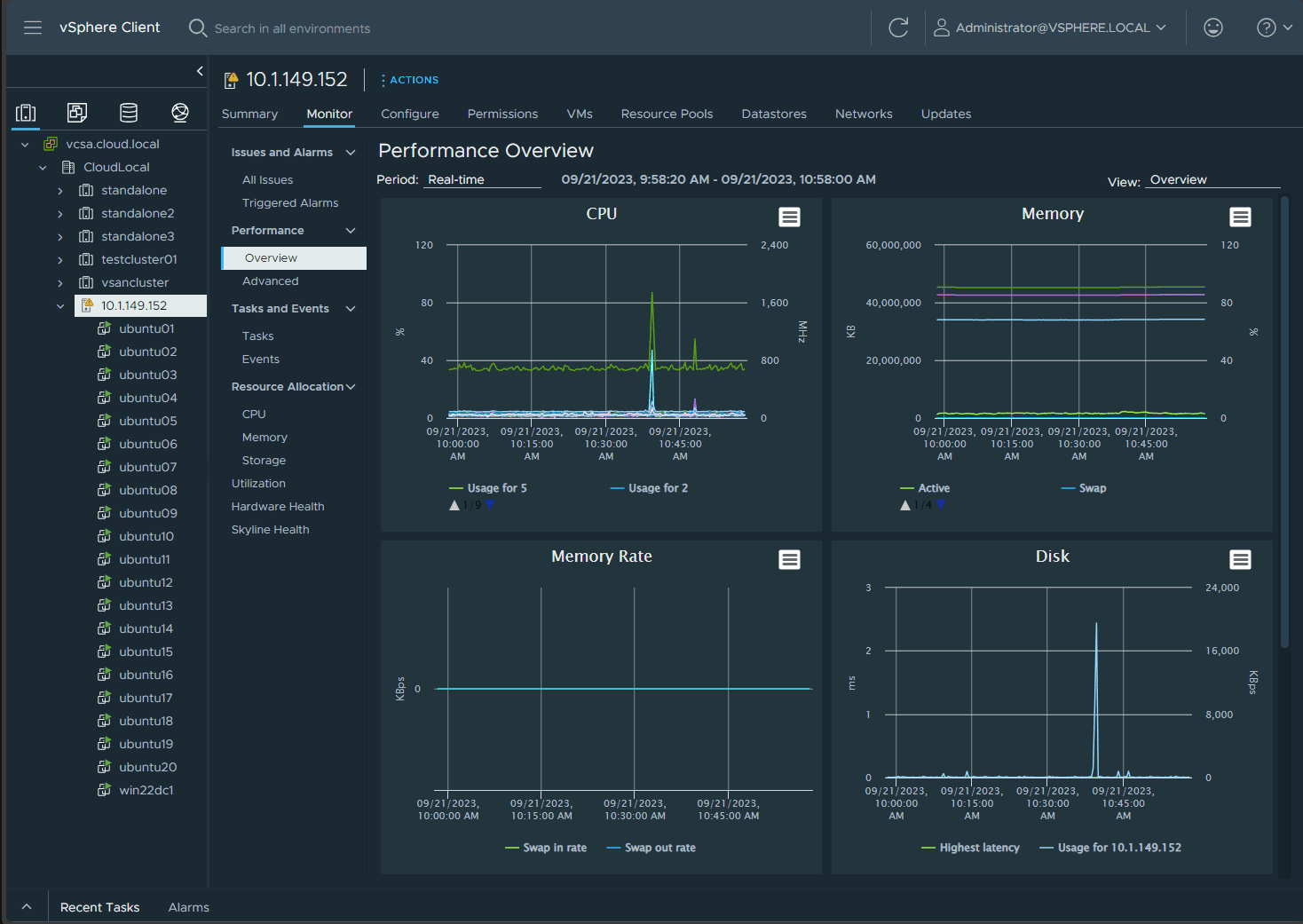Open the Storage inventory view icon
This screenshot has height=924, width=1303.
point(129,113)
